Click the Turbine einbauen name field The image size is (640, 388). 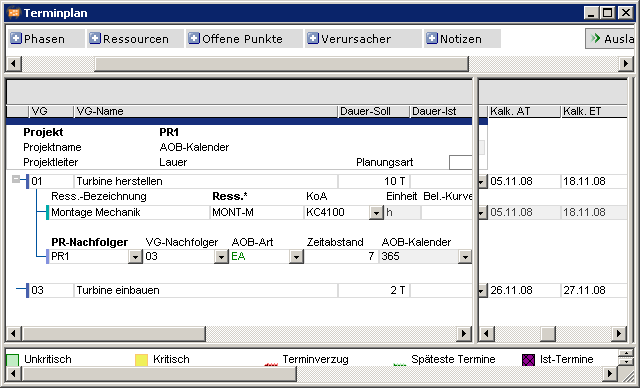pos(206,290)
